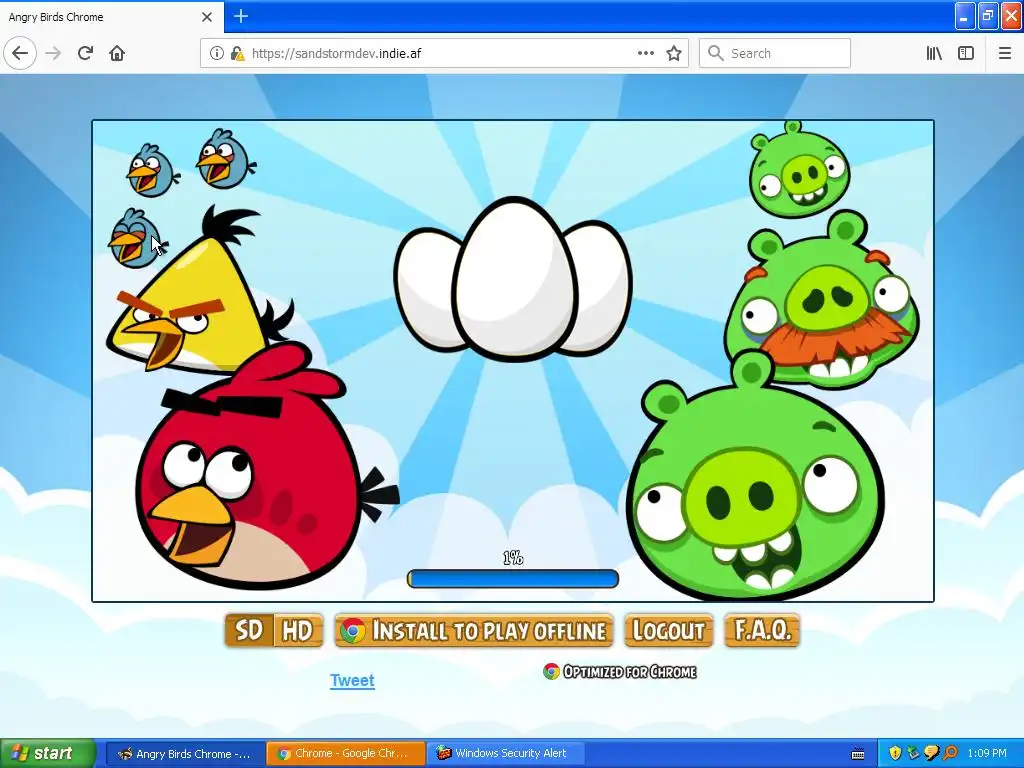The height and width of the screenshot is (768, 1024).
Task: Click the Optimized for Chrome badge
Action: 620,671
